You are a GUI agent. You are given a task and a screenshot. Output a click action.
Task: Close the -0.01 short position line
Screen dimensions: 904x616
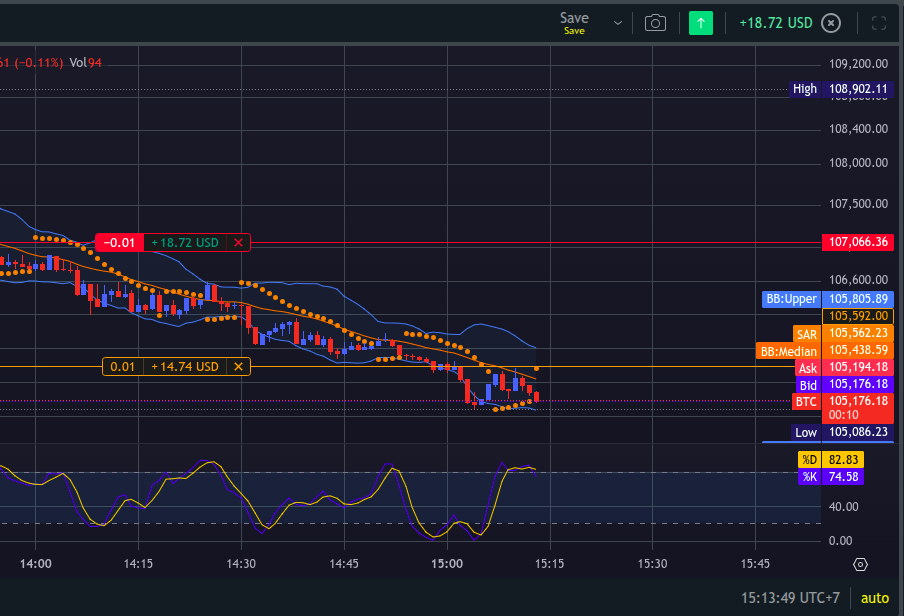[x=238, y=243]
